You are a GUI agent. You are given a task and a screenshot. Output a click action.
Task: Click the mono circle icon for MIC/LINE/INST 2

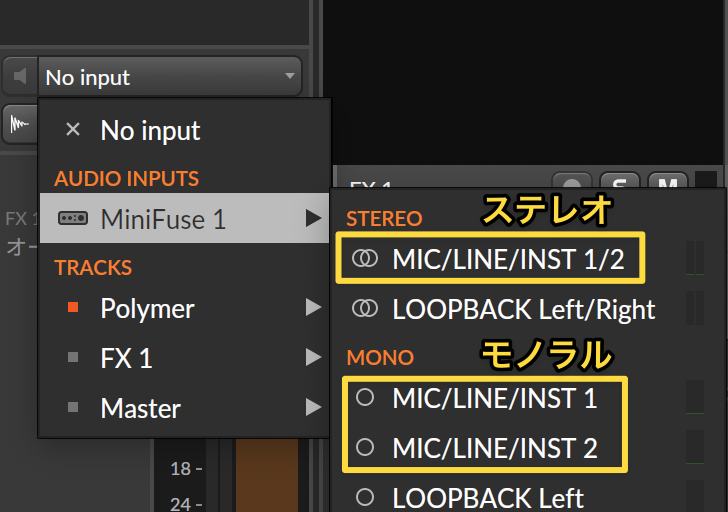(365, 447)
